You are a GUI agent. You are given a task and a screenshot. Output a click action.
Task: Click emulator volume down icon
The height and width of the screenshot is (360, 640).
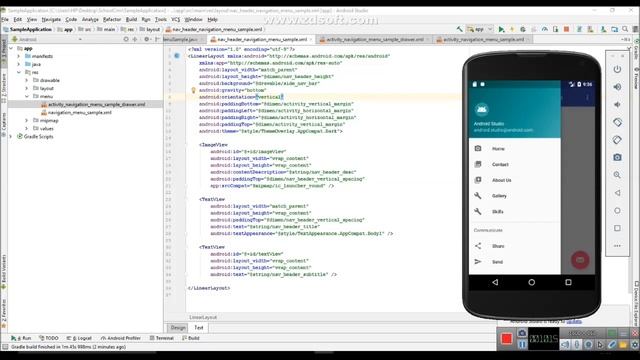(617, 104)
